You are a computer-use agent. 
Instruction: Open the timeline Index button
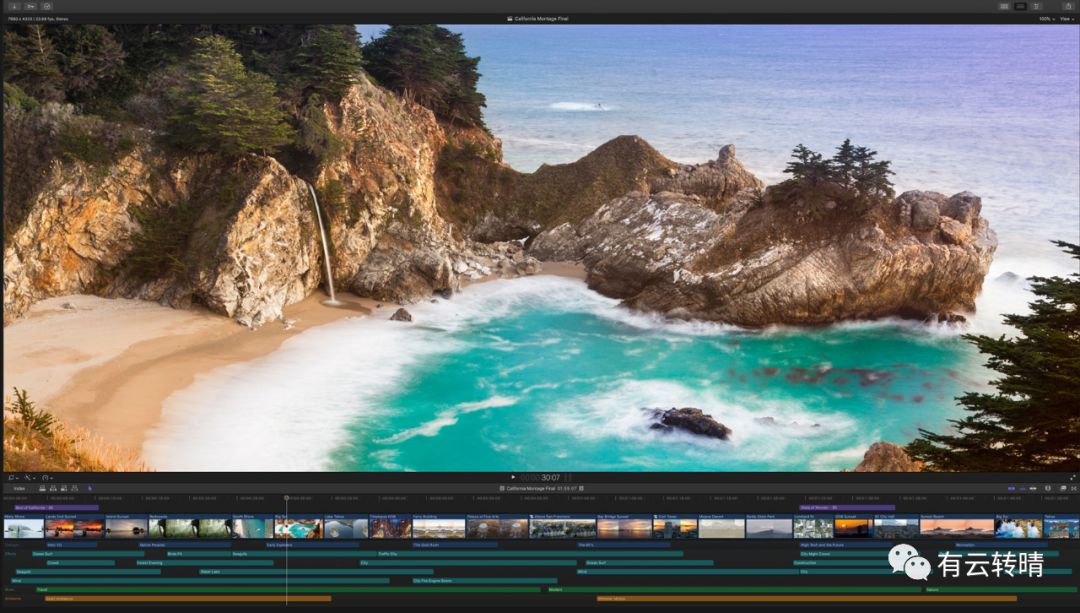pyautogui.click(x=19, y=488)
